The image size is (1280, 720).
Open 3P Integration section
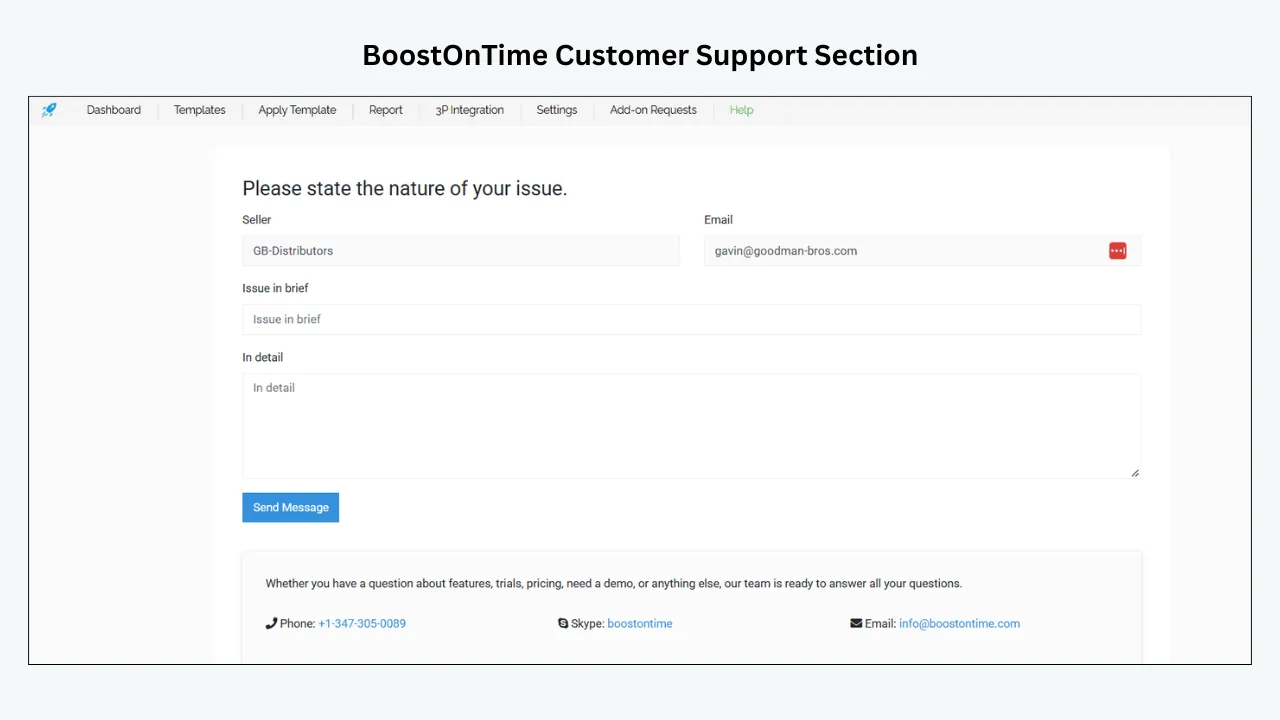470,110
